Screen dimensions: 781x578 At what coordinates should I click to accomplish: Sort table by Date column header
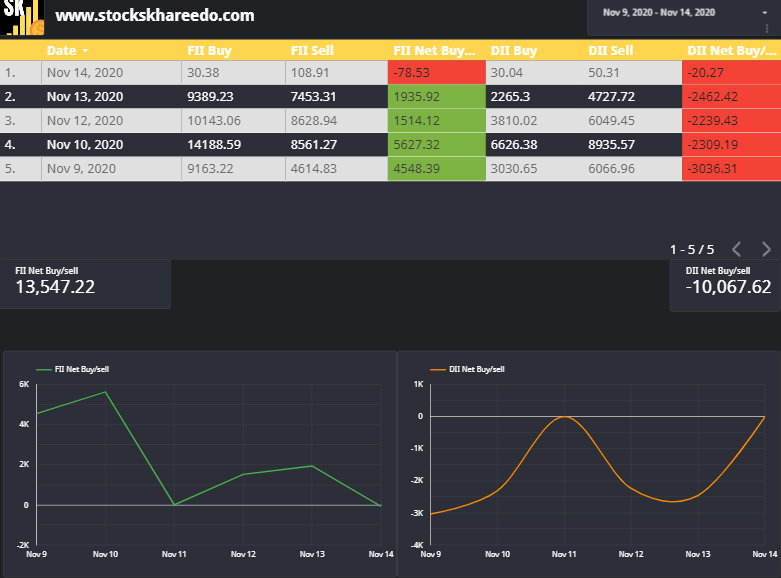pyautogui.click(x=62, y=51)
